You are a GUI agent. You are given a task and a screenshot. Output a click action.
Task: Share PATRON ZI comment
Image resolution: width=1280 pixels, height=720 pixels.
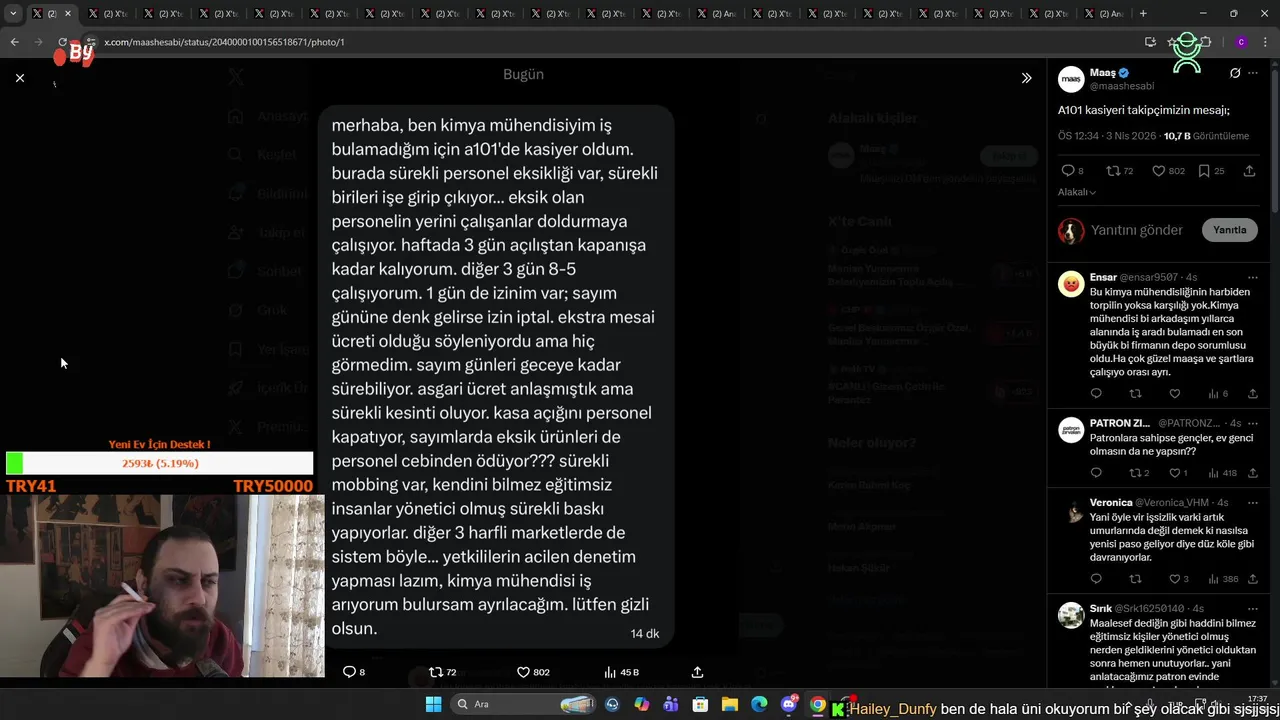pyautogui.click(x=1252, y=473)
